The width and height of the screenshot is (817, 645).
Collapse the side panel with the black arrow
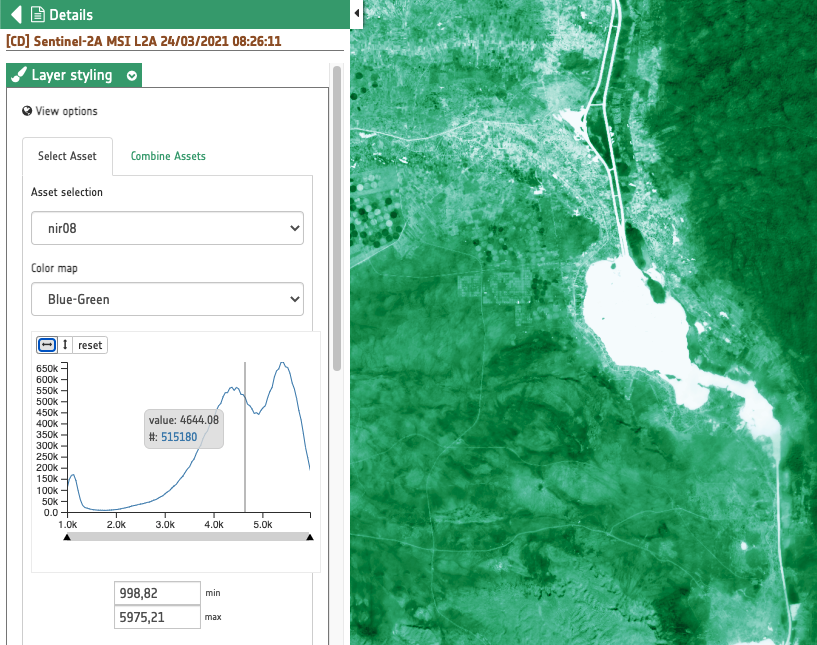tap(357, 14)
